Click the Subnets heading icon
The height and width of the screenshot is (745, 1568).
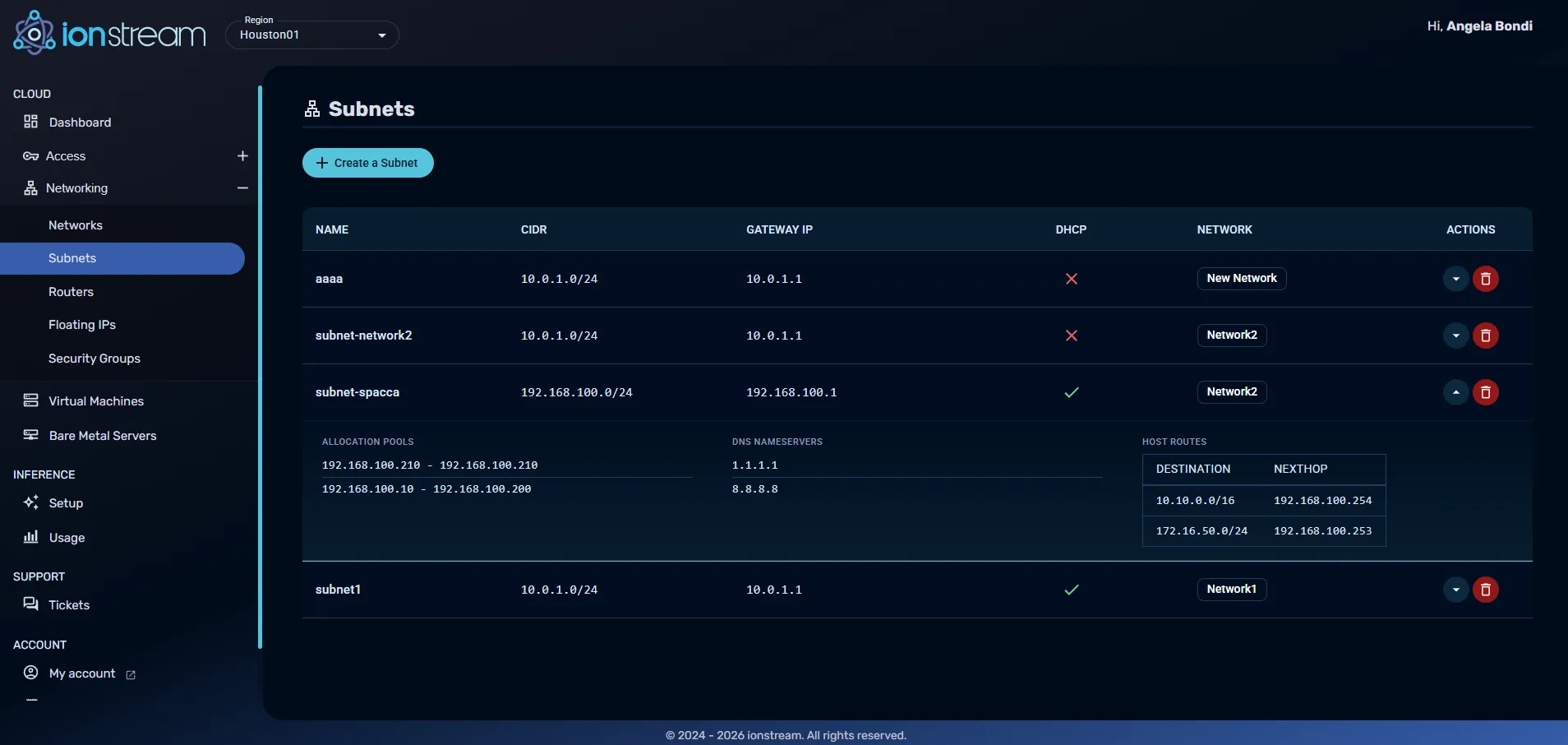click(312, 109)
